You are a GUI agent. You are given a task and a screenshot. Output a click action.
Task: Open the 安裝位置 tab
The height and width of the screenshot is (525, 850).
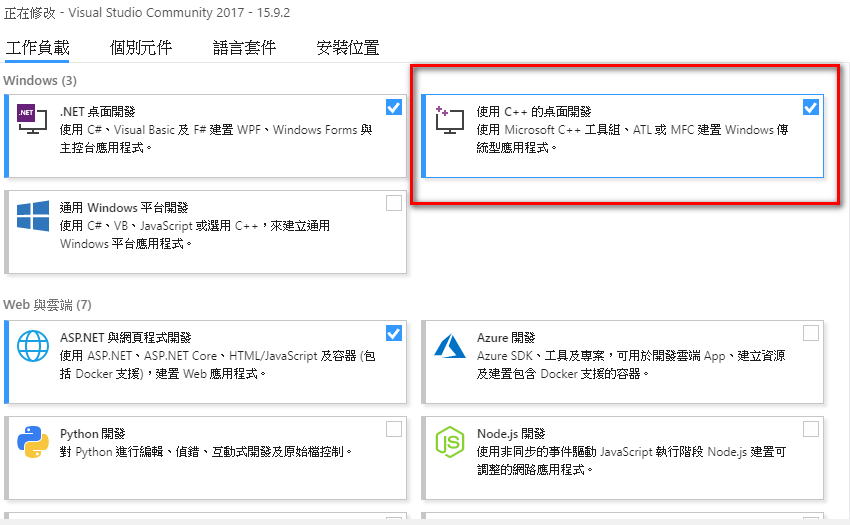pyautogui.click(x=348, y=48)
